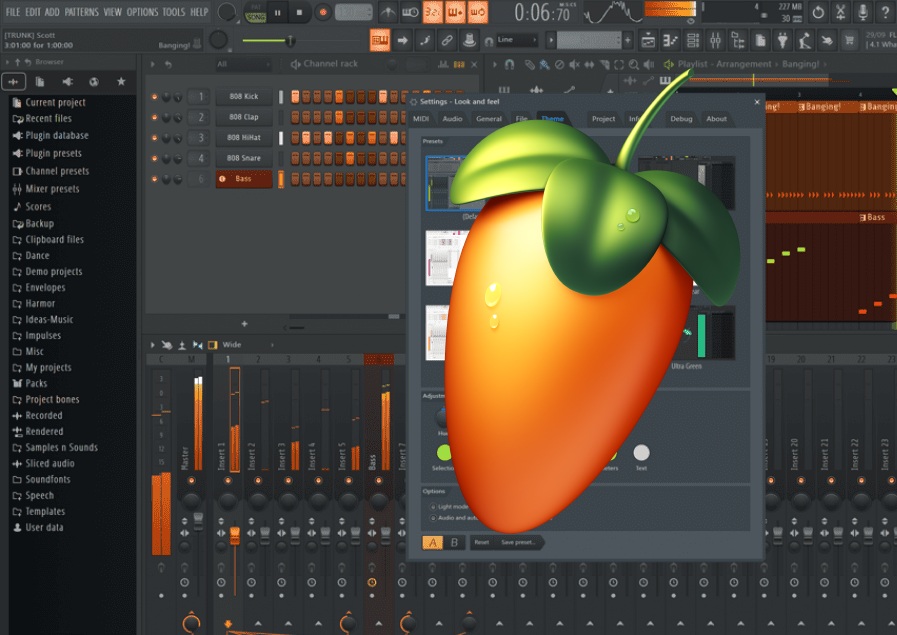Click the browser plugins tab plug icon
Viewport: 897px width, 635px height.
(68, 82)
